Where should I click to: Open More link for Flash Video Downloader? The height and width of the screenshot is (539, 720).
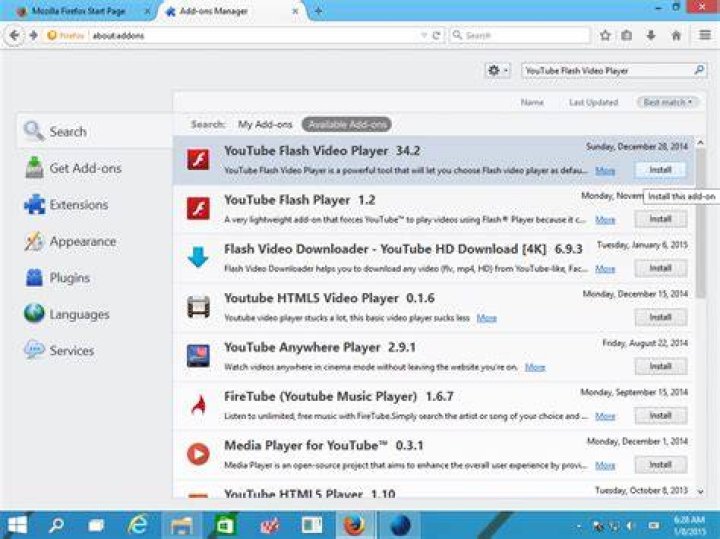coord(605,269)
